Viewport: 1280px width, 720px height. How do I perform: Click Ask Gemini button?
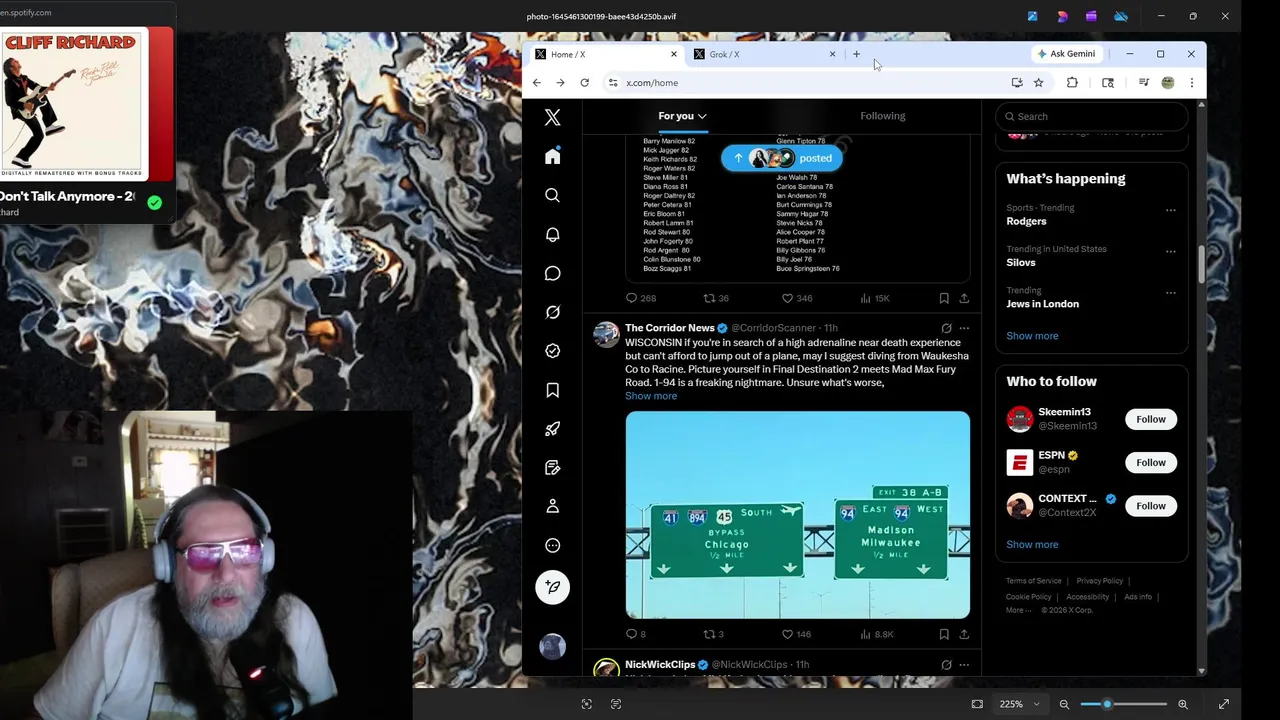(x=1066, y=54)
